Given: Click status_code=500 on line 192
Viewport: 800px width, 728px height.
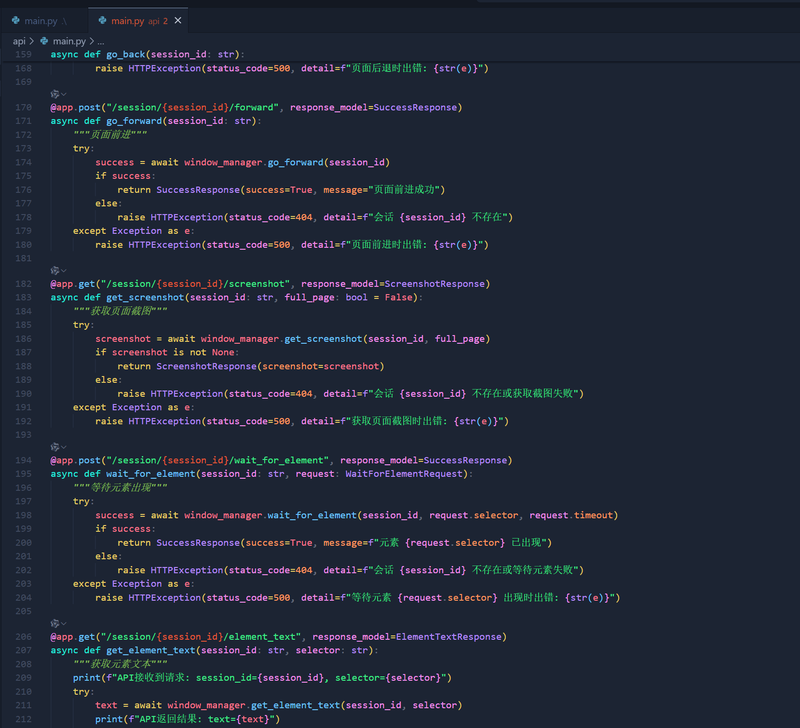Looking at the screenshot, I should [x=248, y=421].
